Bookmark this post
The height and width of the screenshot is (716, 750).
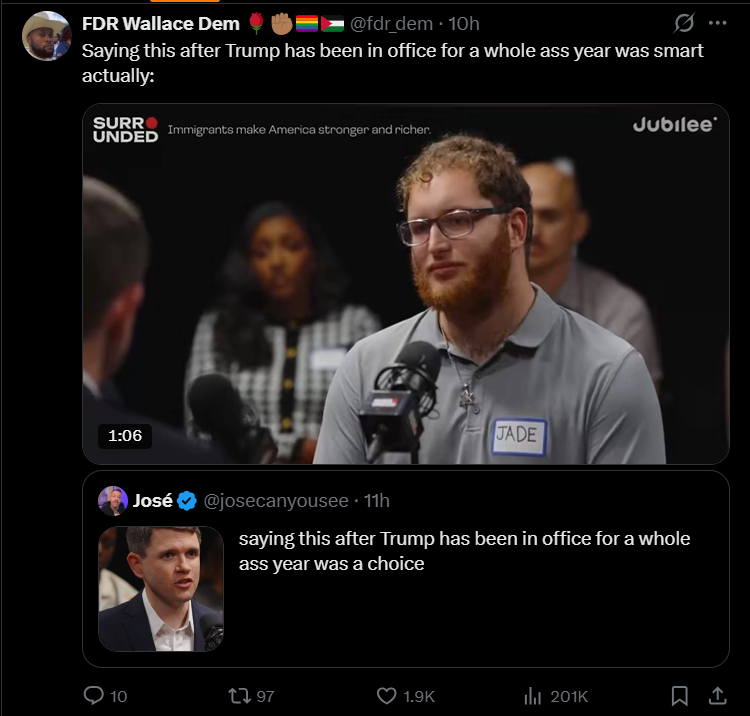coord(680,696)
